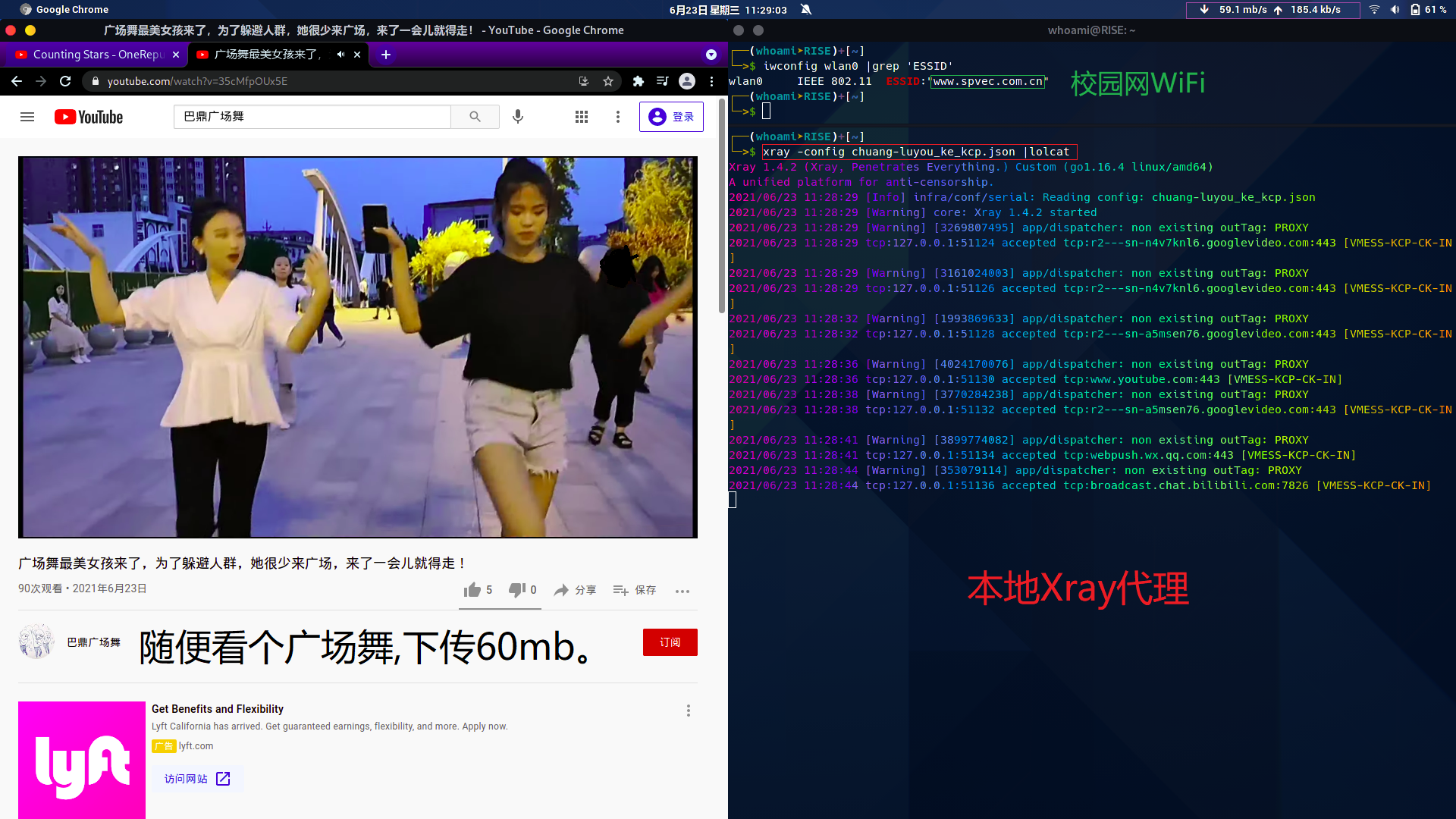
Task: Click the thumbs up like icon
Action: tap(472, 590)
